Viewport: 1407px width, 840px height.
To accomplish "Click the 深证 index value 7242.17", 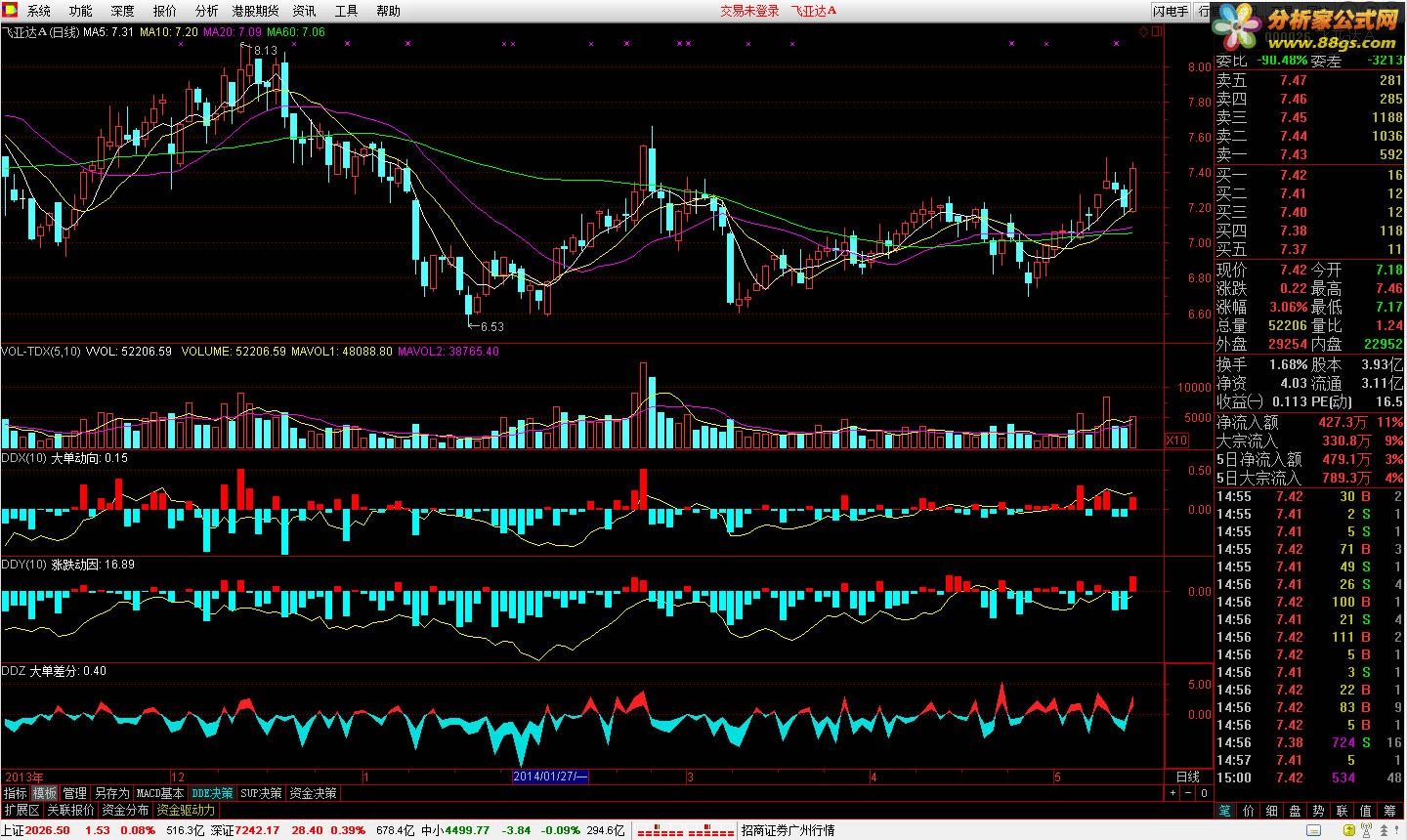I will coord(257,831).
